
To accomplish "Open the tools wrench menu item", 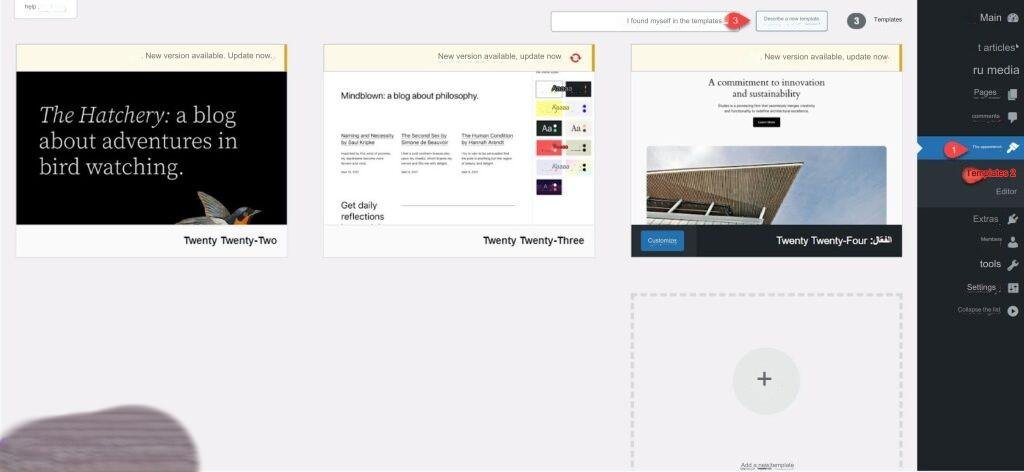I will pos(997,264).
